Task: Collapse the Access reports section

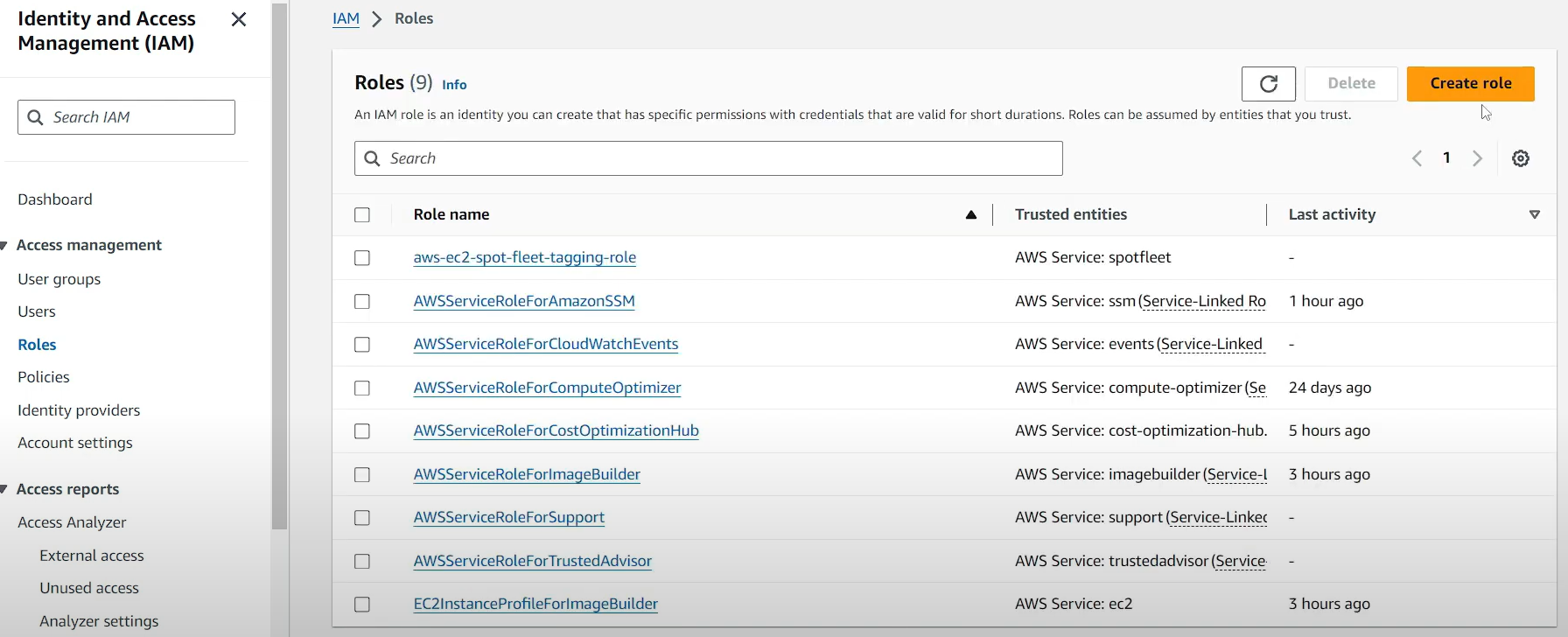Action: 4,489
